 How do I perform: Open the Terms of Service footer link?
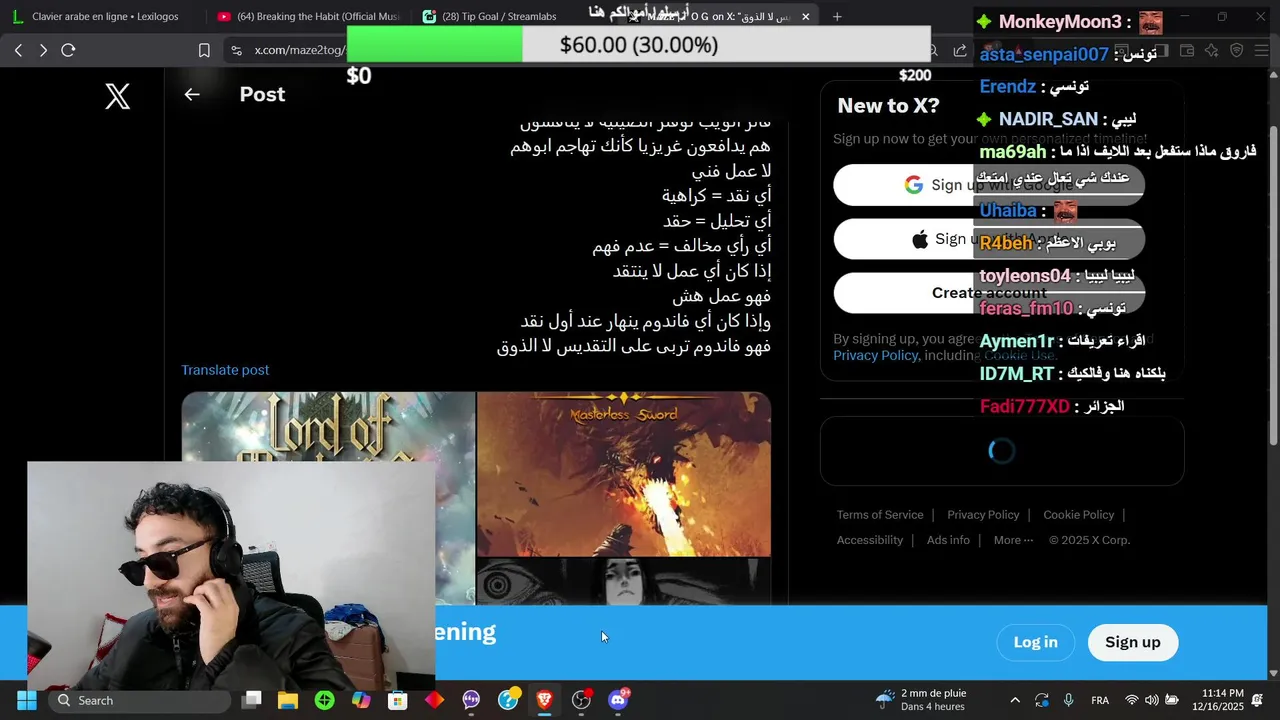point(880,515)
